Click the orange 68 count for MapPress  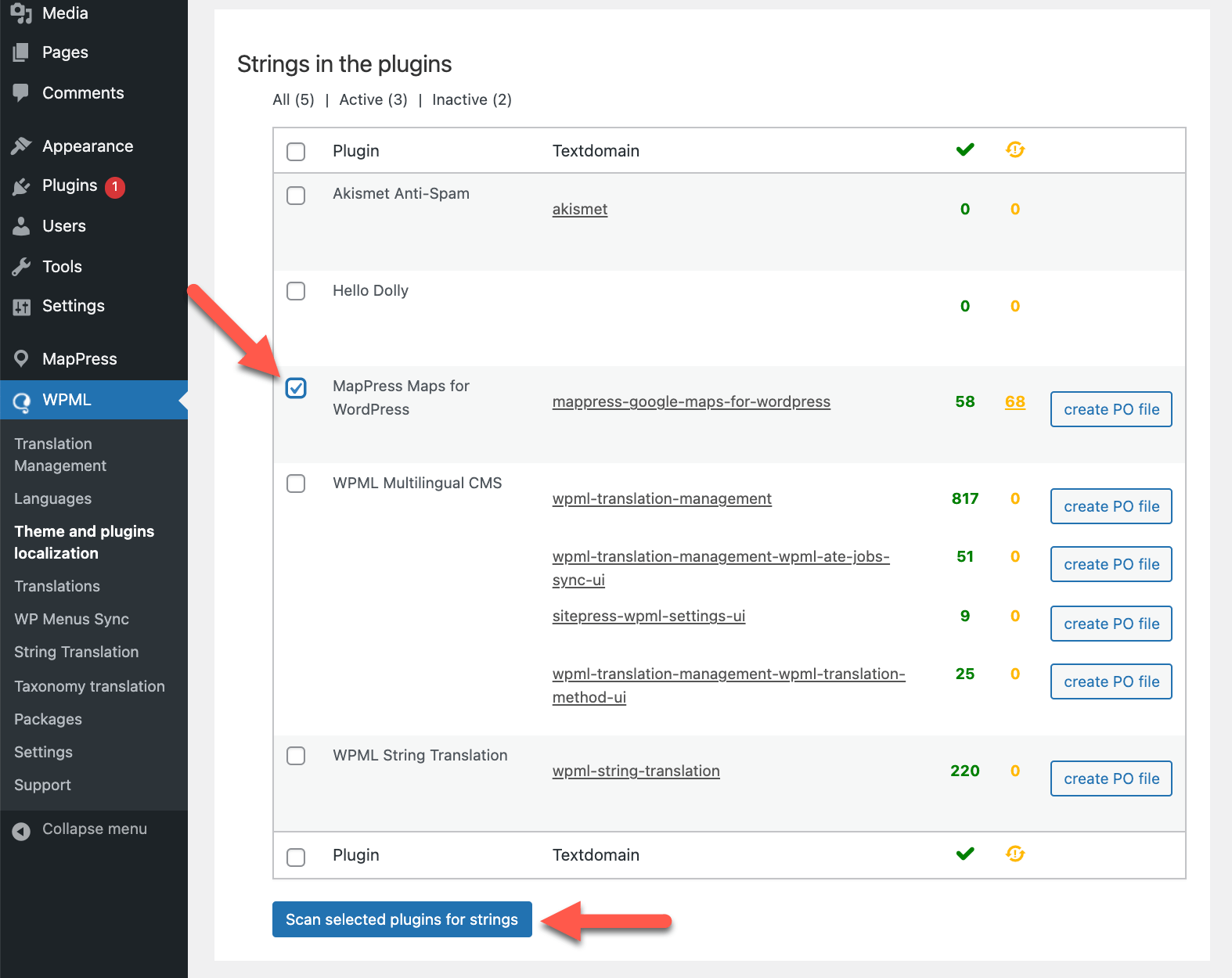(x=1015, y=401)
